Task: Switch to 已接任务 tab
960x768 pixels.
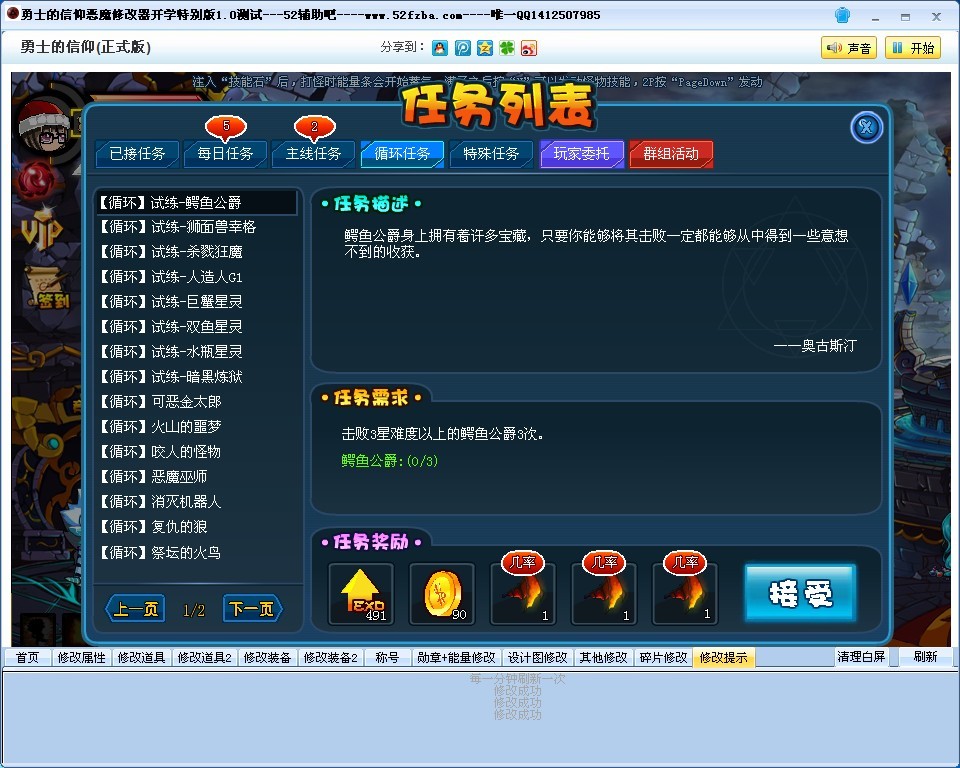Action: click(x=137, y=154)
